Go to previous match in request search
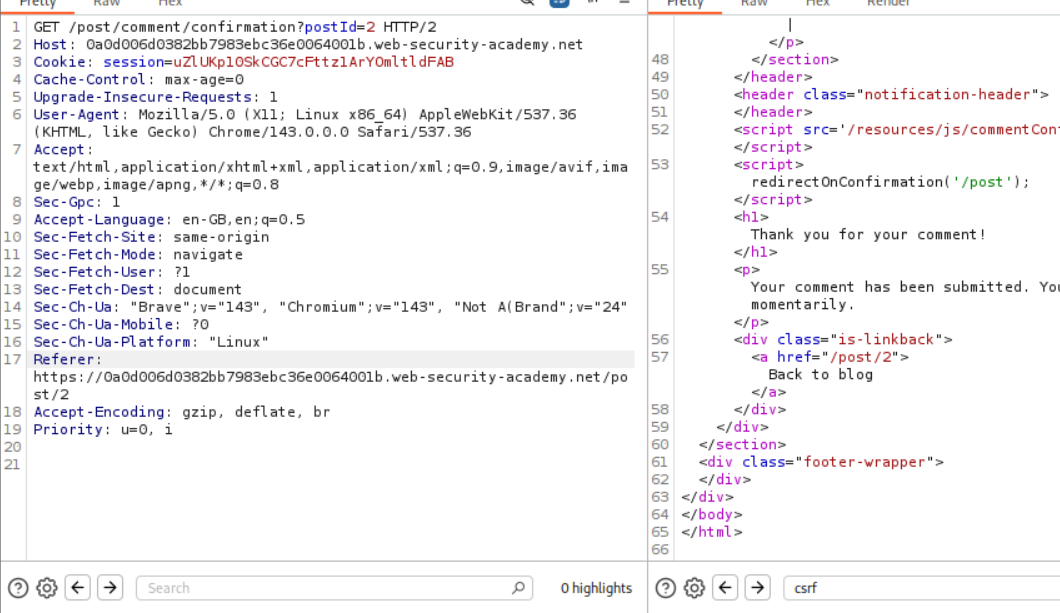This screenshot has height=613, width=1060. coord(78,588)
